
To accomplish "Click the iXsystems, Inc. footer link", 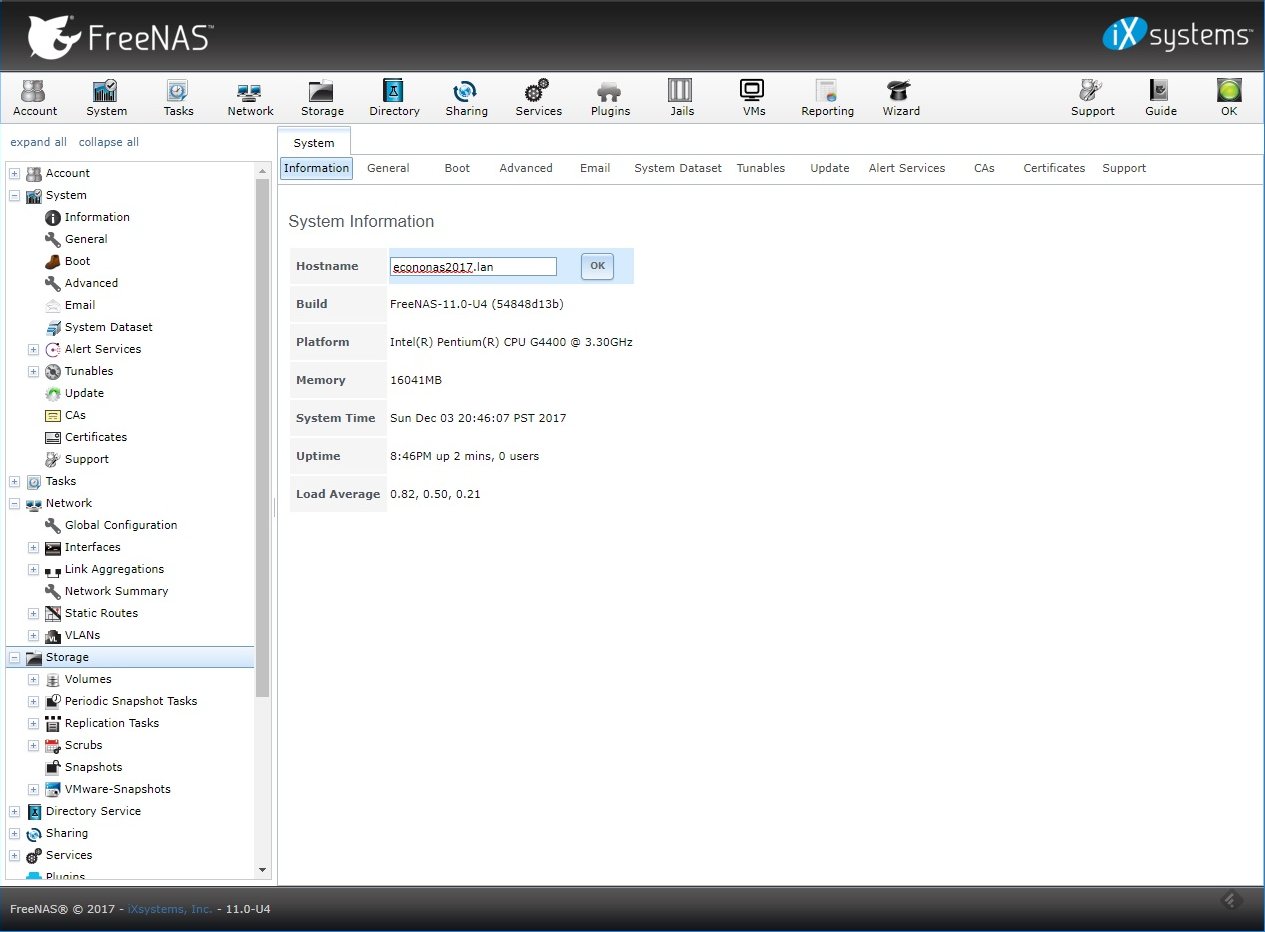I will 170,909.
